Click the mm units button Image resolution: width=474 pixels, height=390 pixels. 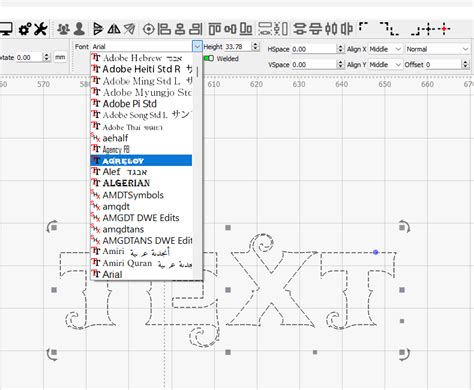[60, 57]
